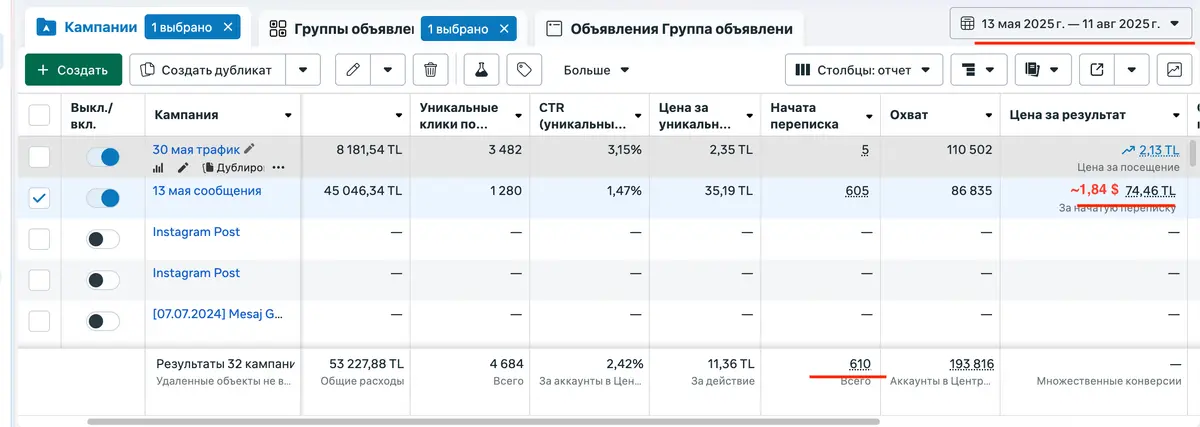Check the first Instagram Post row checkbox
The height and width of the screenshot is (427, 1200).
[x=39, y=239]
